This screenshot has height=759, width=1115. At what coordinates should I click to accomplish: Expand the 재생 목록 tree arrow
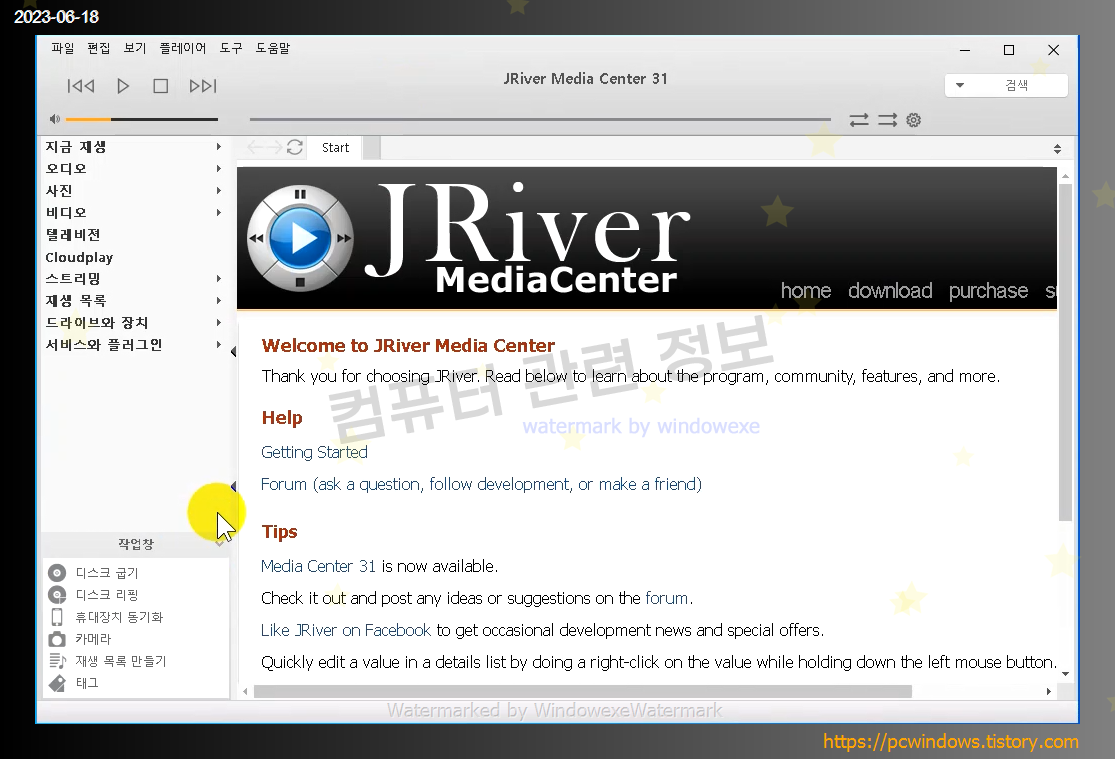pos(219,301)
